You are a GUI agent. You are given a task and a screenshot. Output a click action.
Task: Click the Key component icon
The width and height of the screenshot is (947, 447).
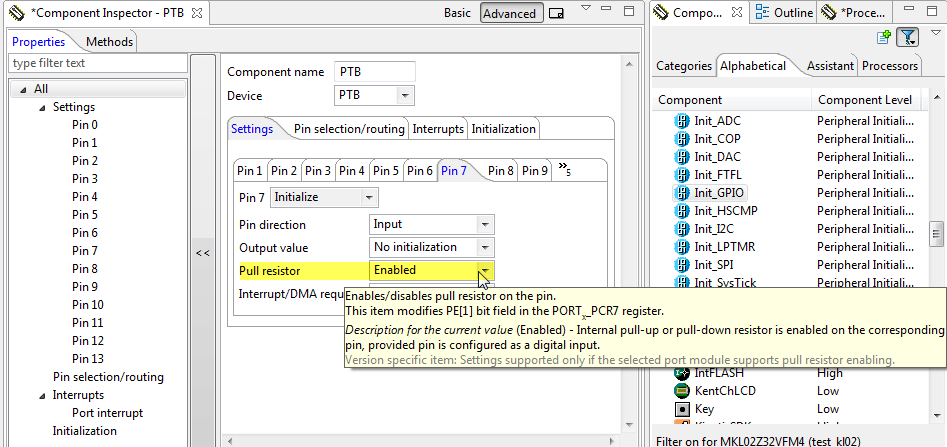pyautogui.click(x=682, y=409)
